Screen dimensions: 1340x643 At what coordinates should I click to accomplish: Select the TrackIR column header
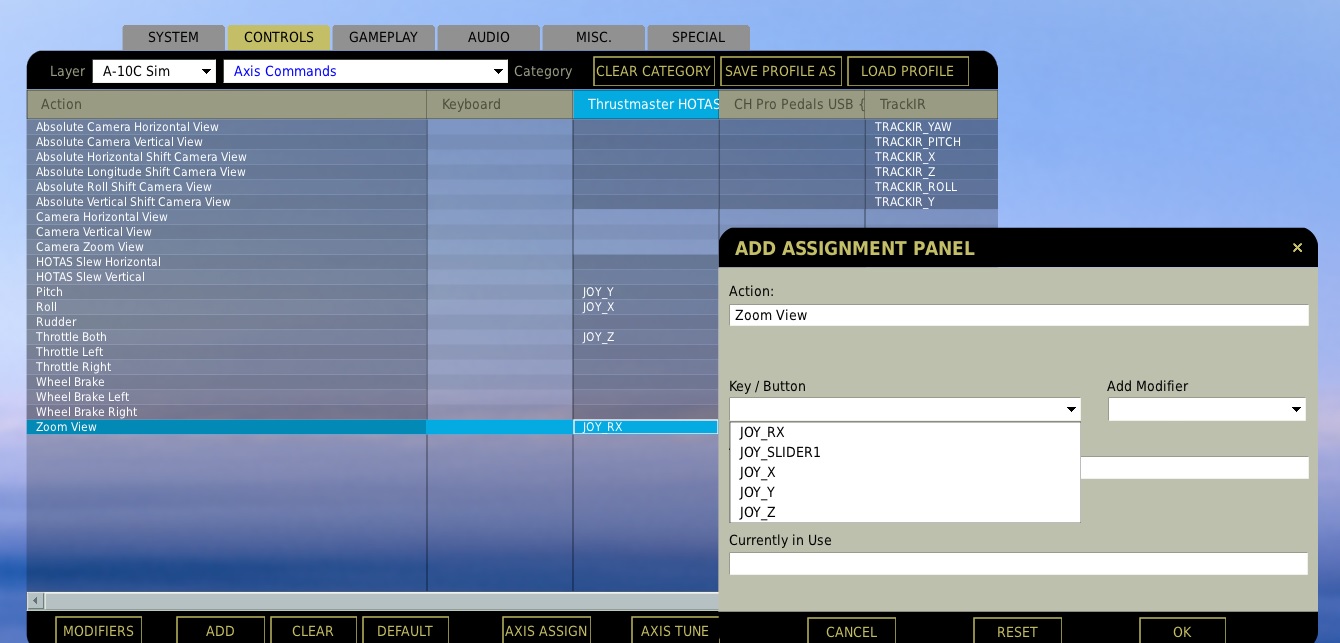pyautogui.click(x=931, y=104)
